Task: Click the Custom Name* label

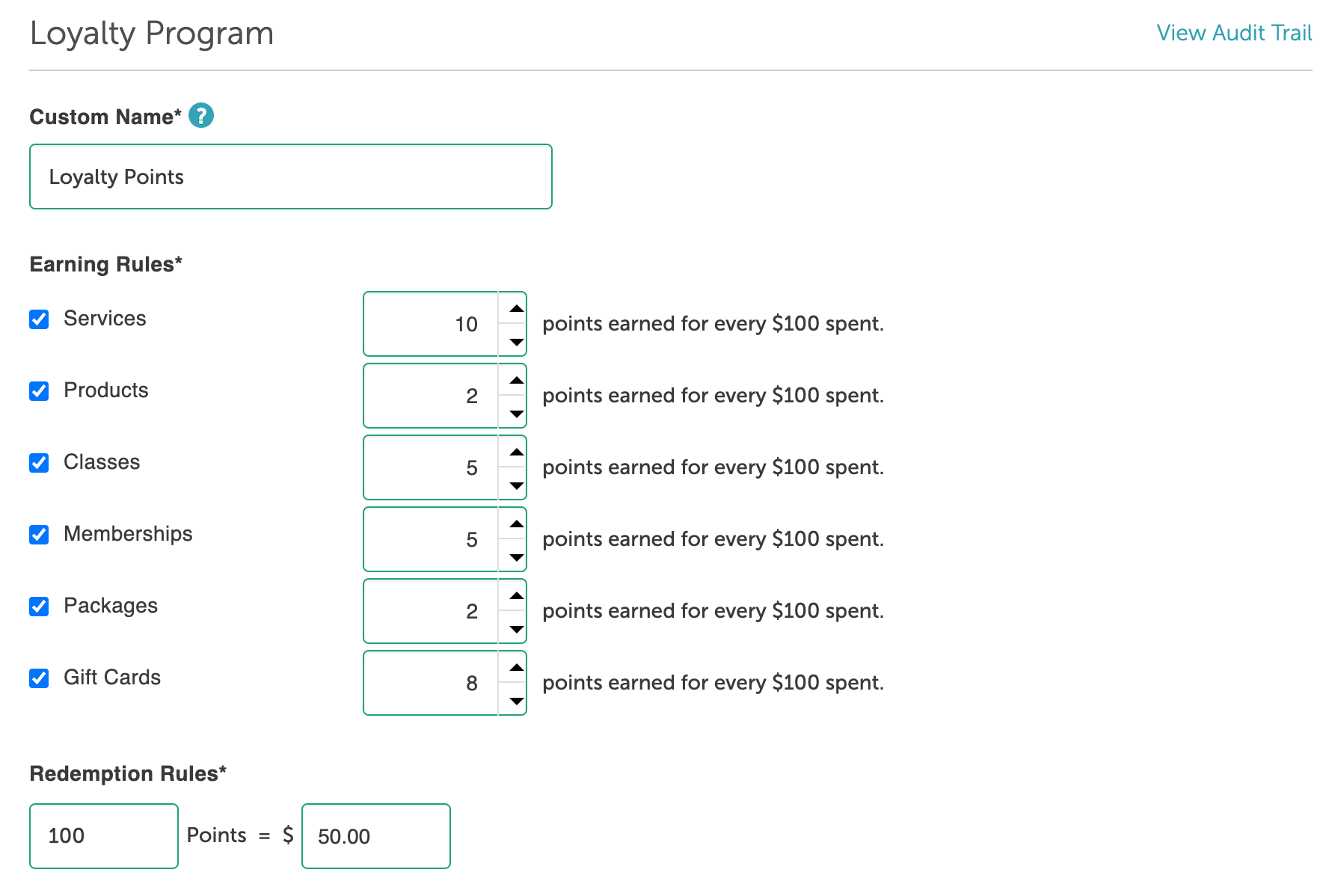Action: pyautogui.click(x=105, y=117)
